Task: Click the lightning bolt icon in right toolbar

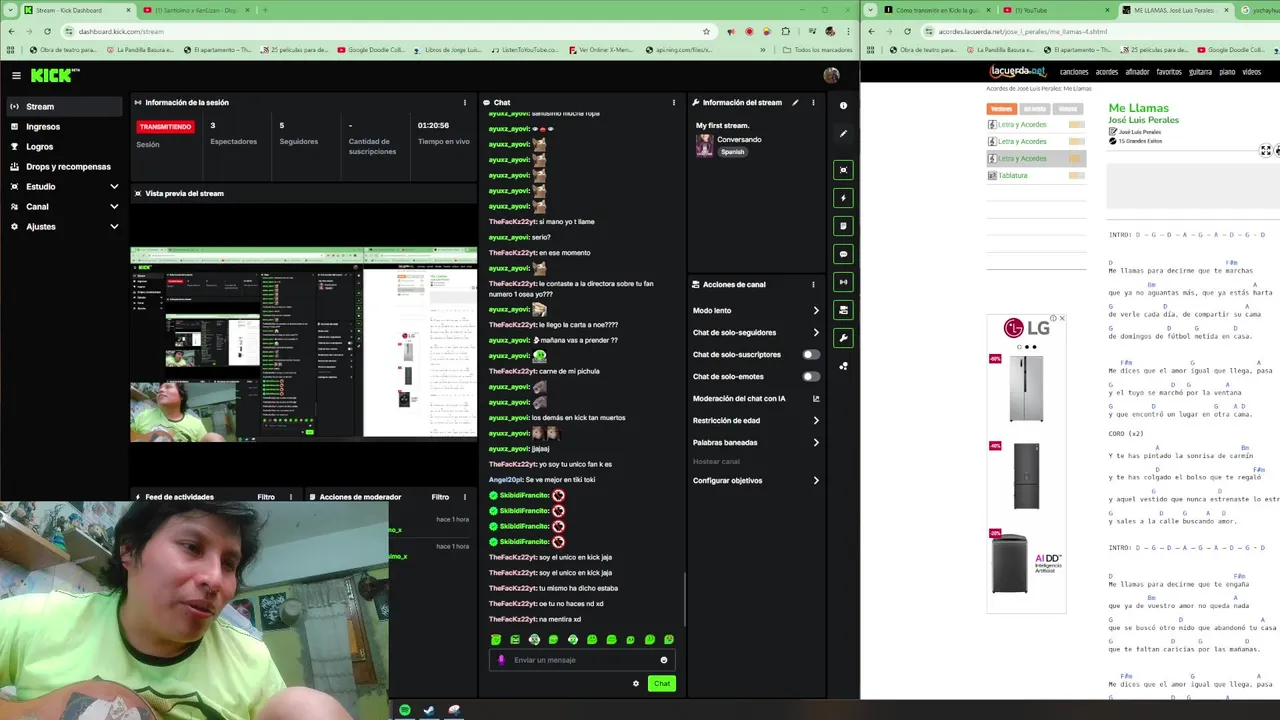Action: [843, 198]
